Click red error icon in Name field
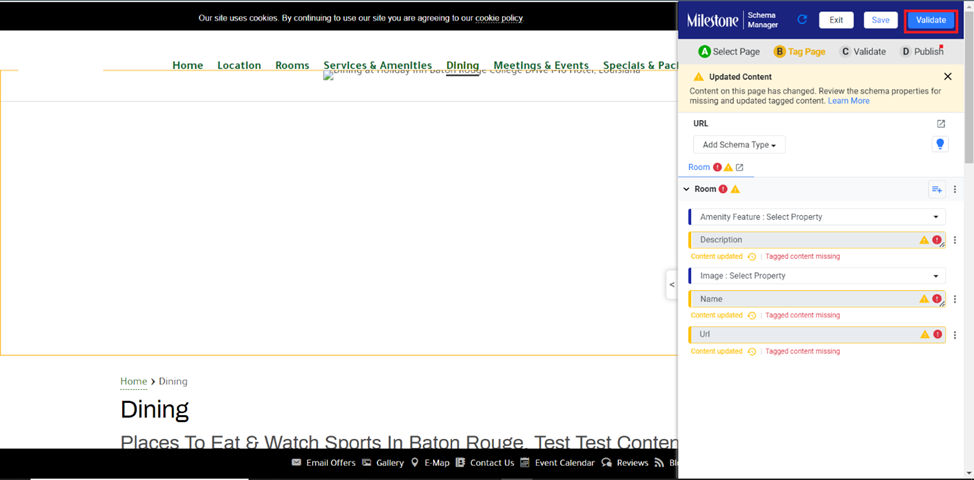This screenshot has width=974, height=480. (937, 299)
